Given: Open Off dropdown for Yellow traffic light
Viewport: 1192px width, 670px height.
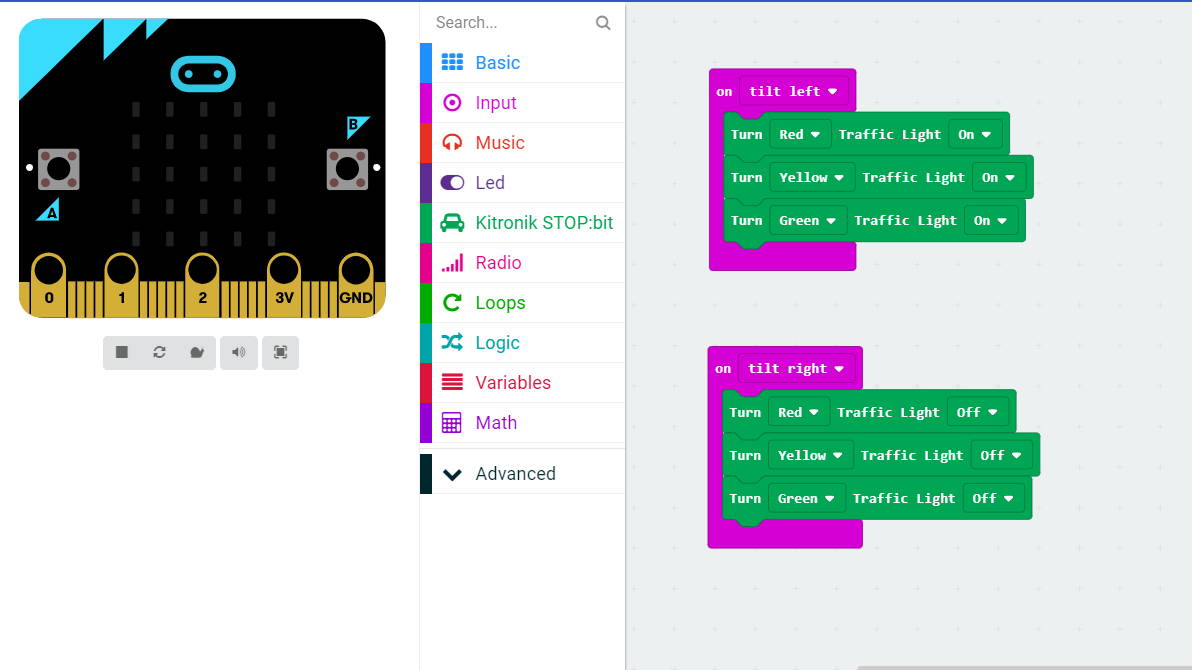Looking at the screenshot, I should pos(1000,456).
